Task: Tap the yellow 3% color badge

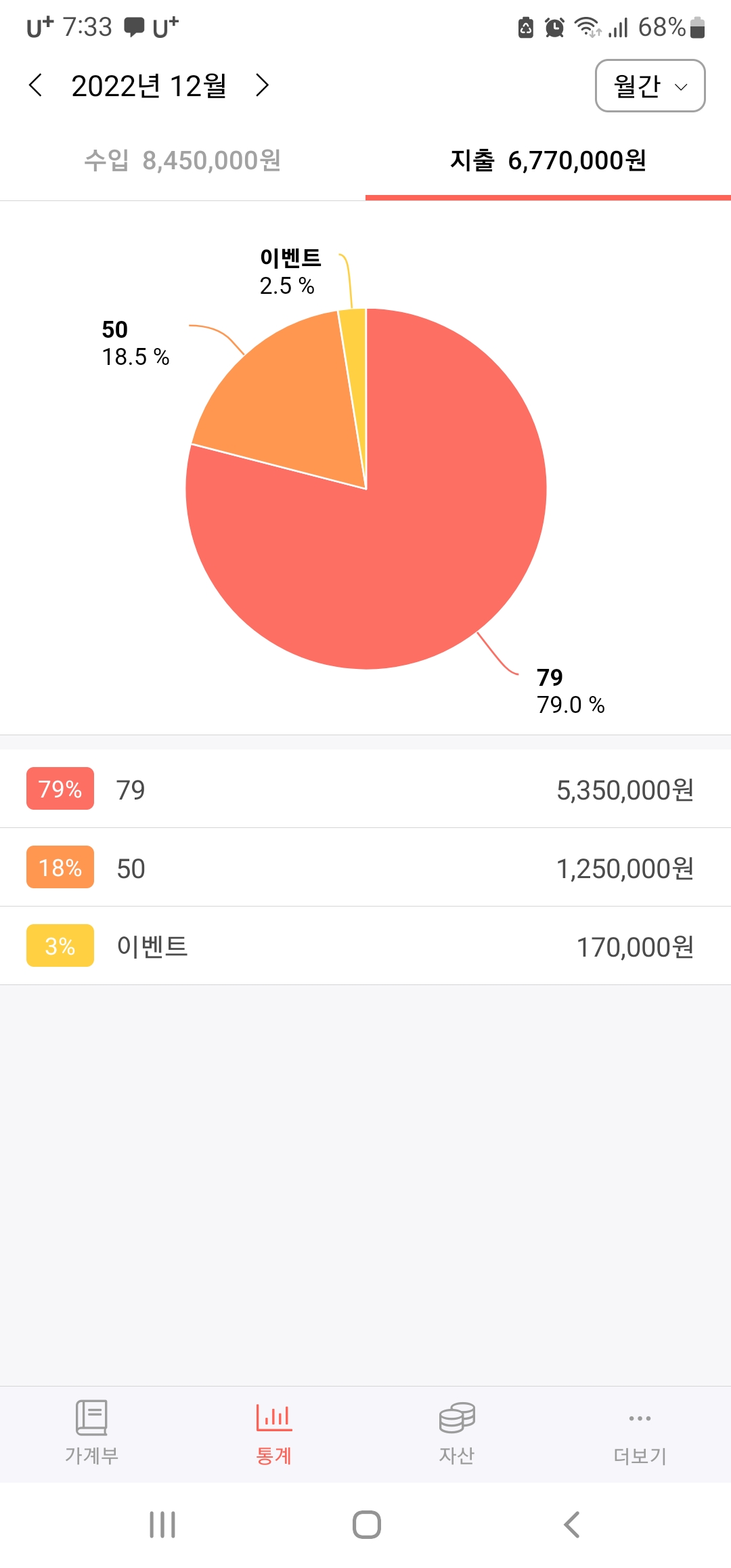Action: click(x=60, y=946)
